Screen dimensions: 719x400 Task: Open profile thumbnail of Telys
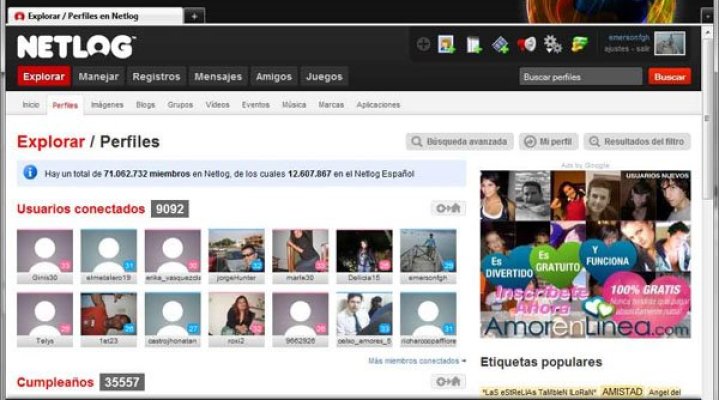point(45,314)
